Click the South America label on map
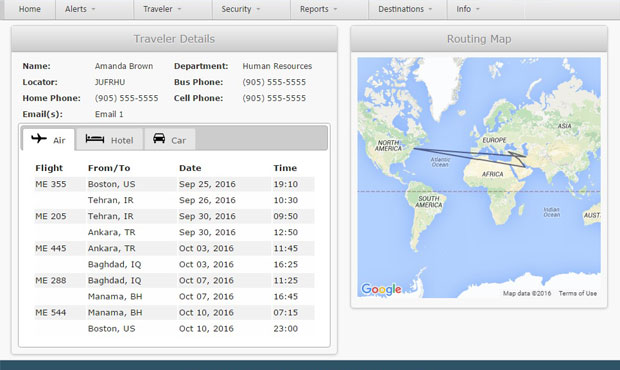620x370 pixels. (x=429, y=202)
